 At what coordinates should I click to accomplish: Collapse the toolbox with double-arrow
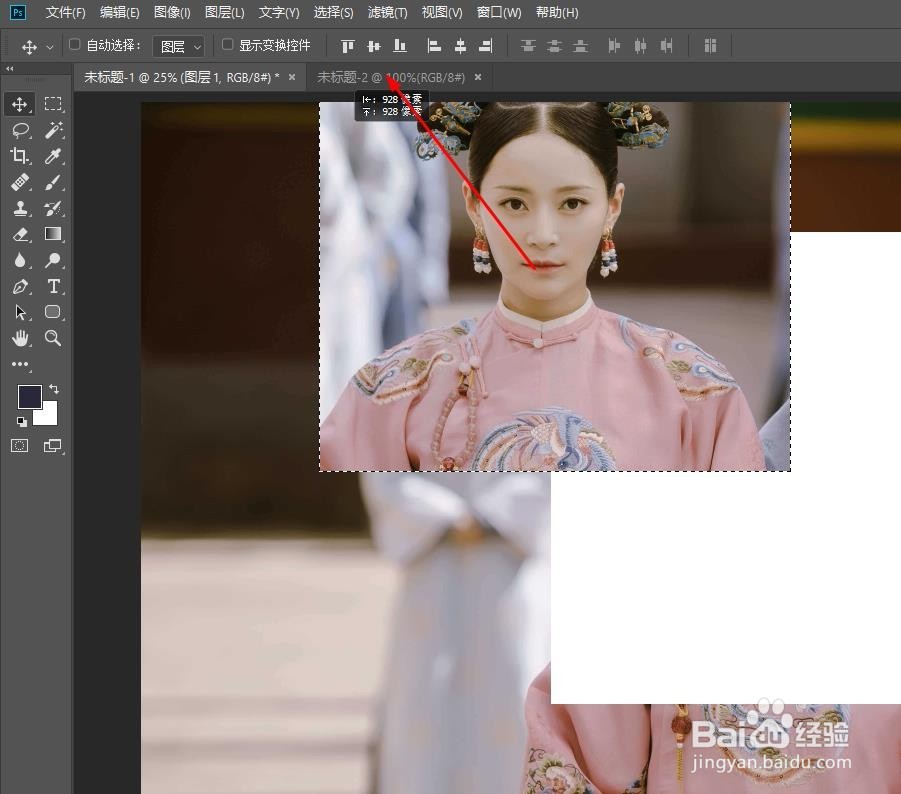pos(9,69)
